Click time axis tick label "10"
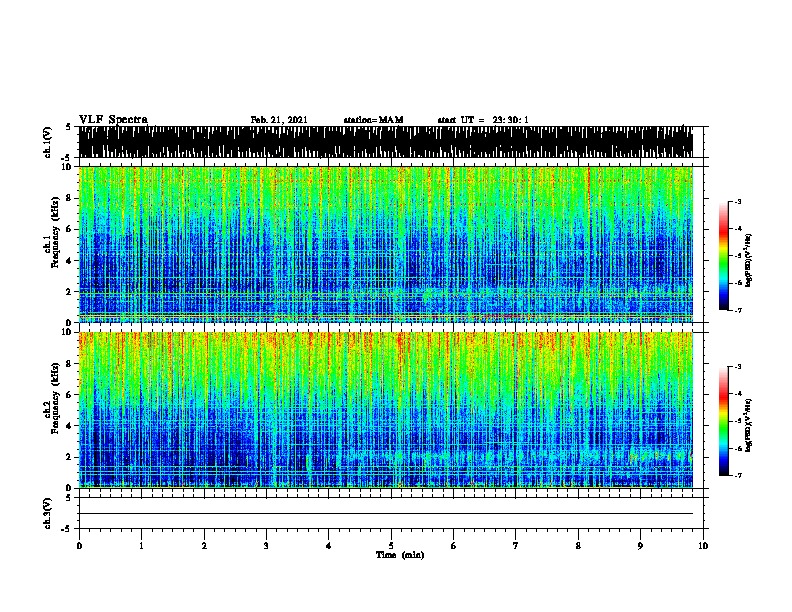Viewport: 792px width, 612px height. click(x=703, y=546)
